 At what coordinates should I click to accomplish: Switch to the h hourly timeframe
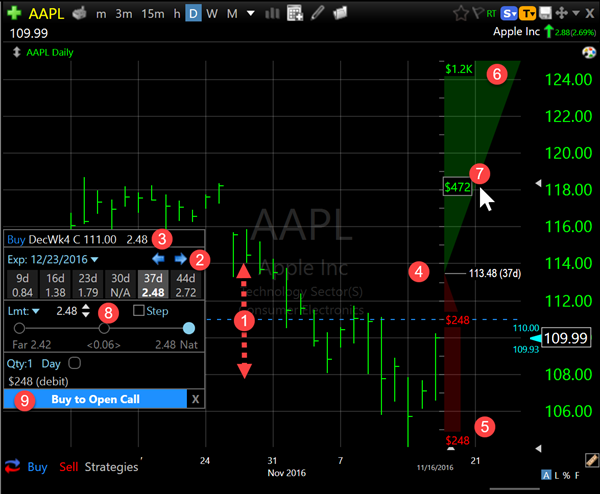coord(177,14)
